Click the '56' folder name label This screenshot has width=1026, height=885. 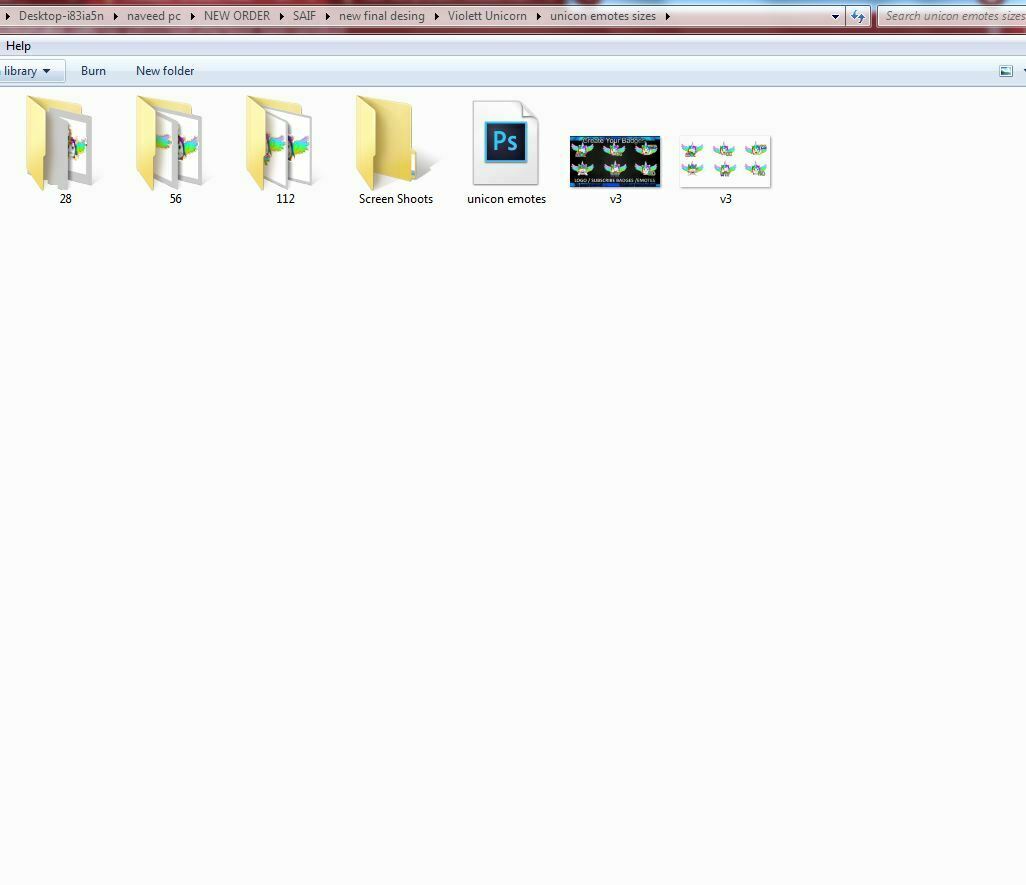pyautogui.click(x=175, y=199)
